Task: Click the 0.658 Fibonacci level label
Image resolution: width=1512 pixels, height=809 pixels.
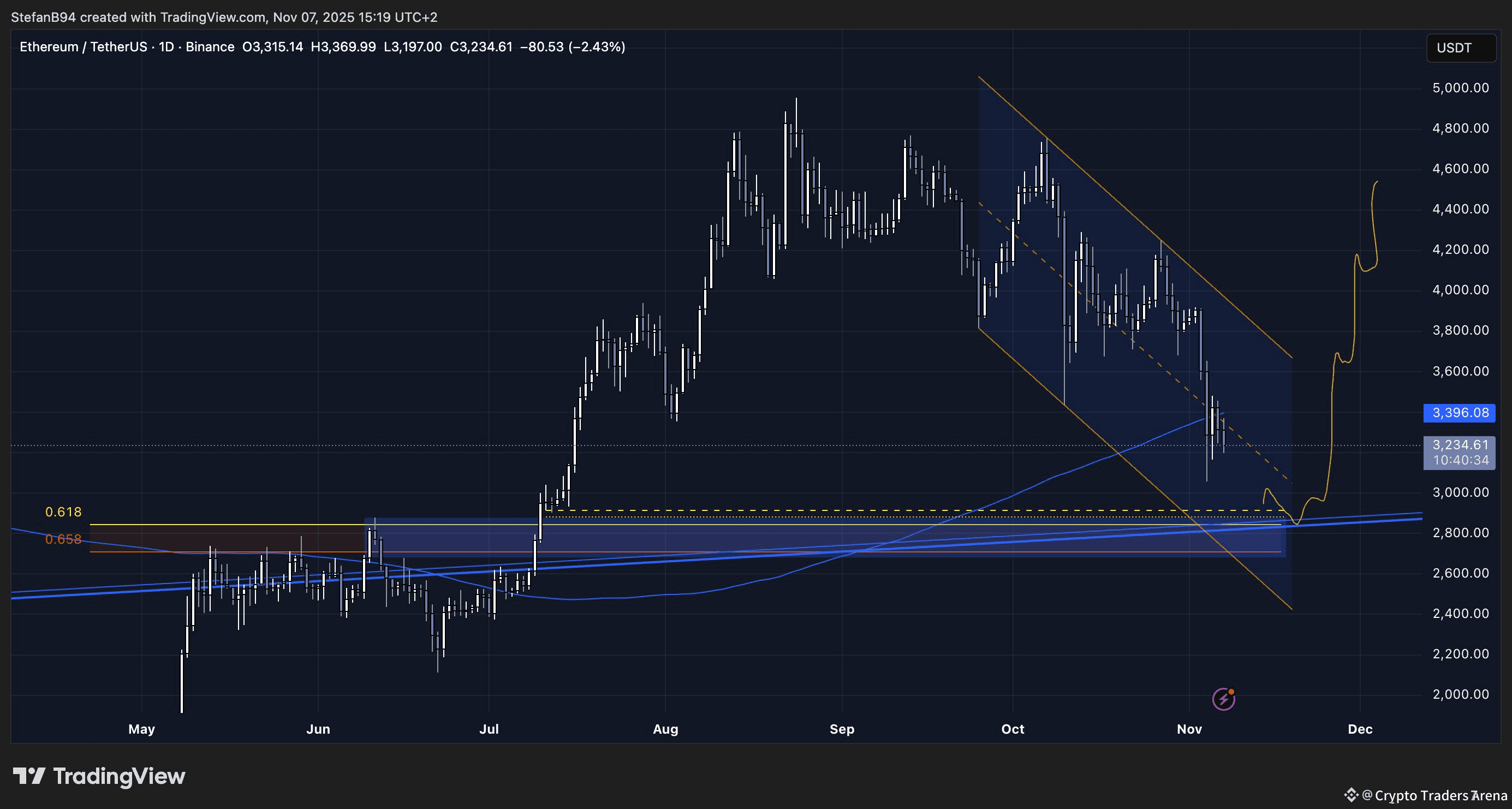Action: 63,539
